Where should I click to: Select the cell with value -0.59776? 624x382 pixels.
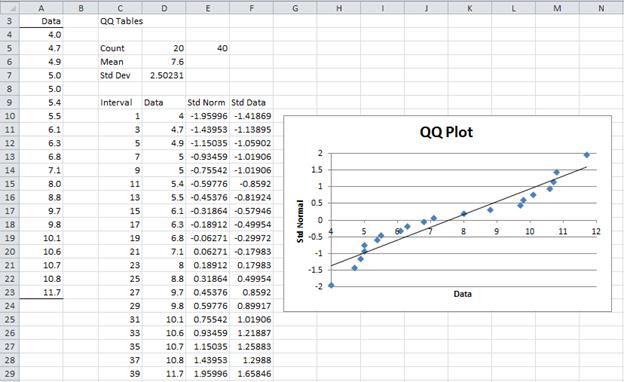click(208, 184)
